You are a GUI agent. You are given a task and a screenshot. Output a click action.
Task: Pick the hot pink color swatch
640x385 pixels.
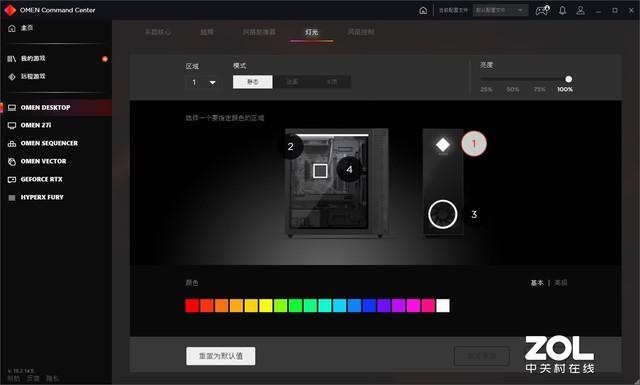(x=428, y=305)
